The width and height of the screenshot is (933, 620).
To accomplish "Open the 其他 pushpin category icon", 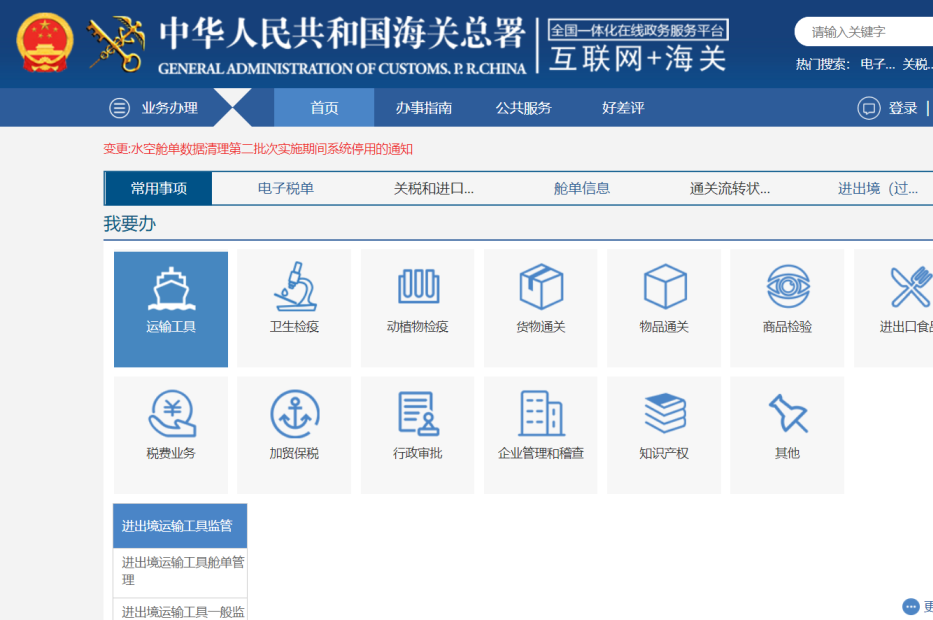I will tap(786, 434).
